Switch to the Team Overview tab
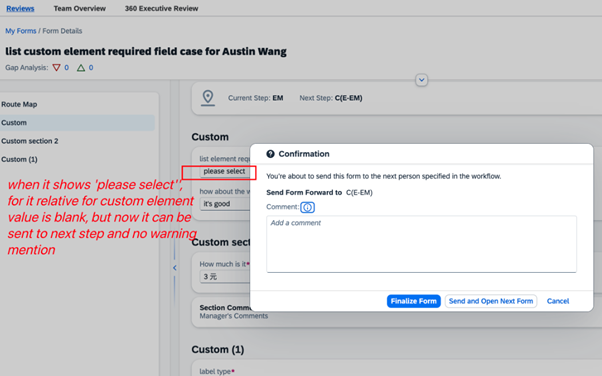 (x=79, y=8)
